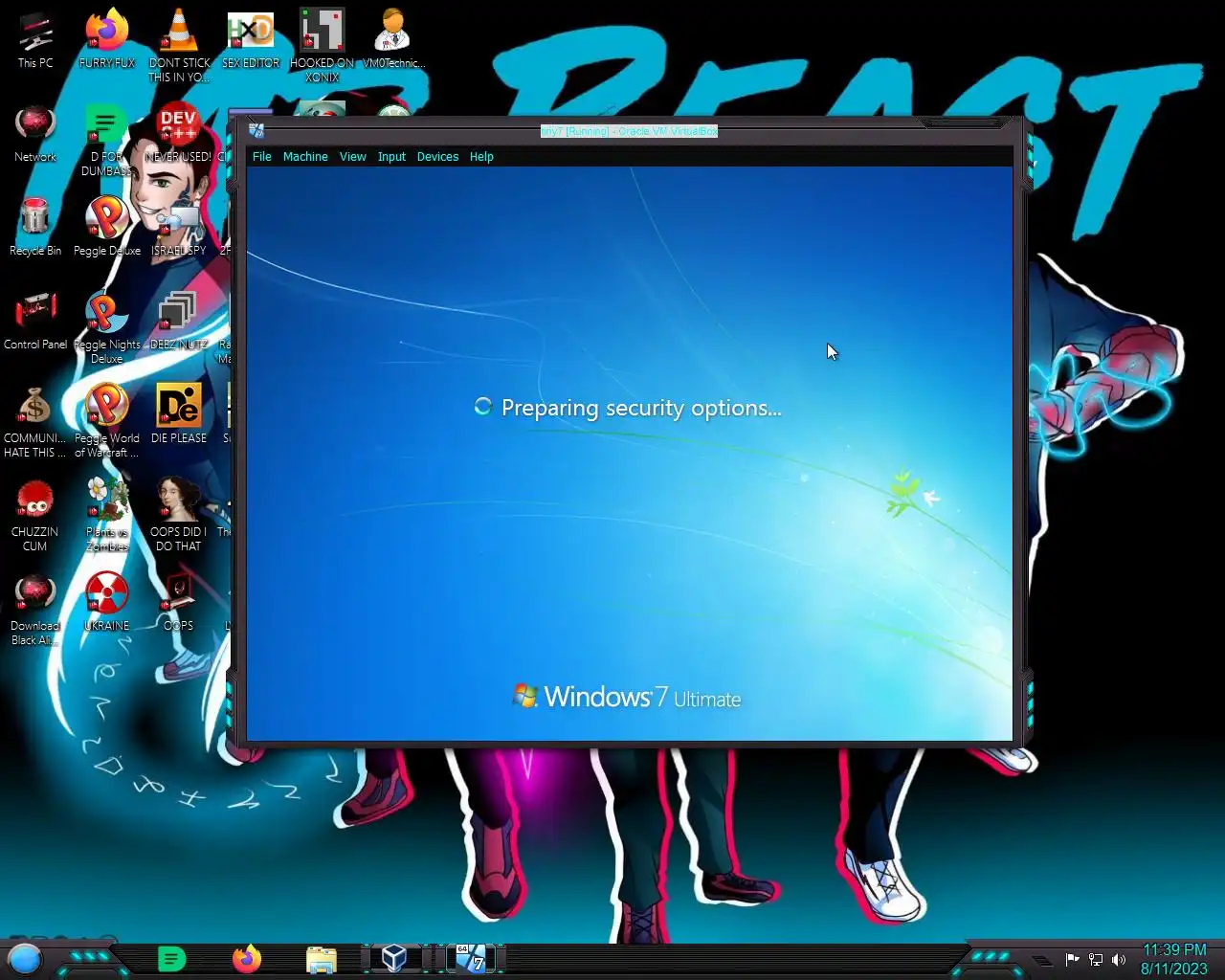
Task: Select the HxD SEX EDITOR shortcut
Action: pos(251,39)
